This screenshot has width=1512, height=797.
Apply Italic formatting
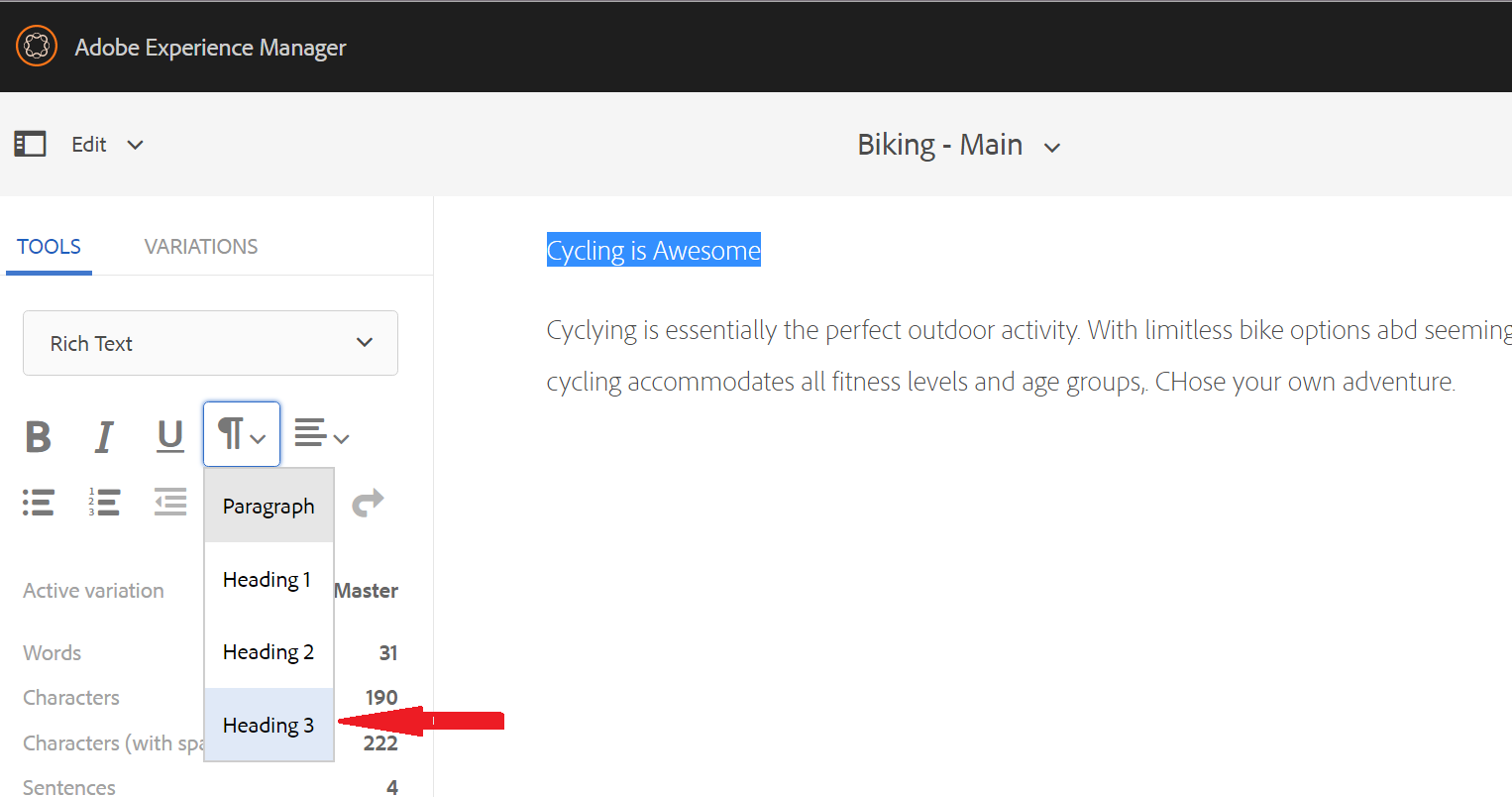tap(104, 436)
